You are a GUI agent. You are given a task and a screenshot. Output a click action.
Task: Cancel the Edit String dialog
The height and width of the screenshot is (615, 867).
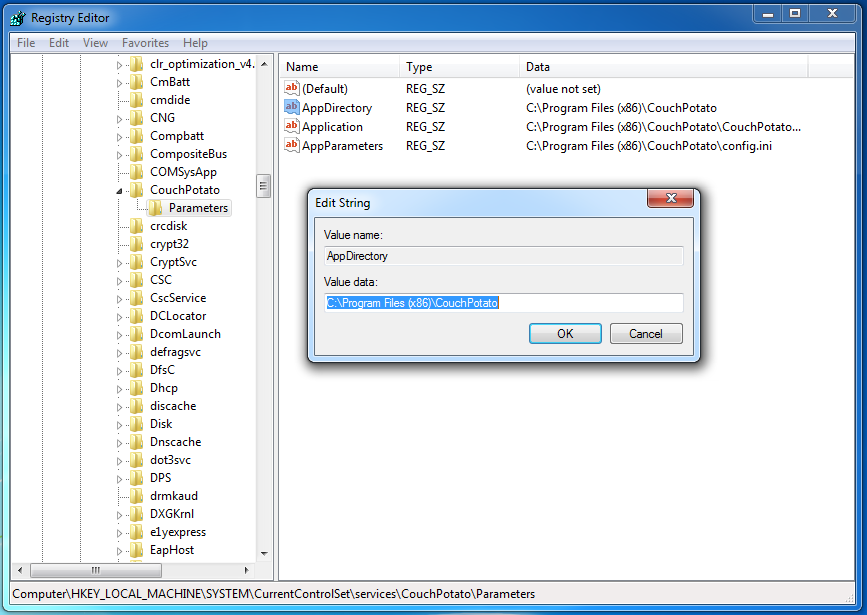pos(646,333)
